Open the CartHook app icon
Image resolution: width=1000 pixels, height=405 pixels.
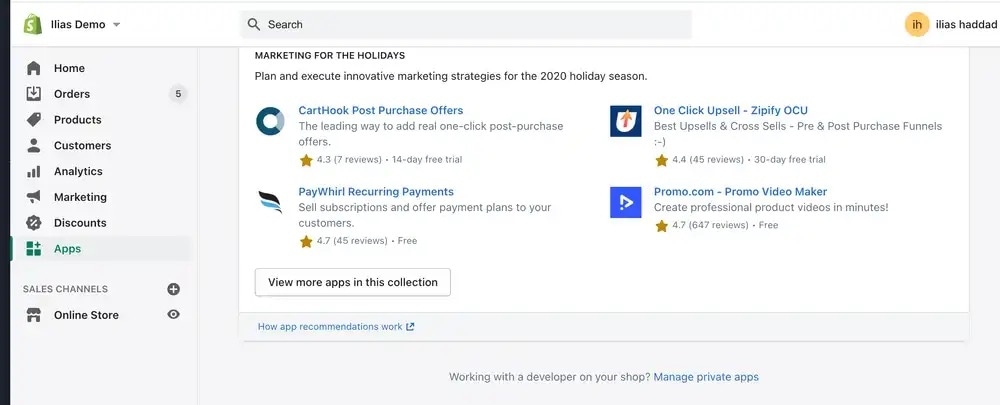270,121
